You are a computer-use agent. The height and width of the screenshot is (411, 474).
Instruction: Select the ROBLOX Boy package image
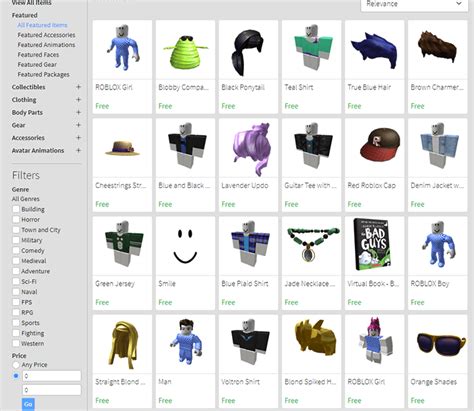(437, 246)
